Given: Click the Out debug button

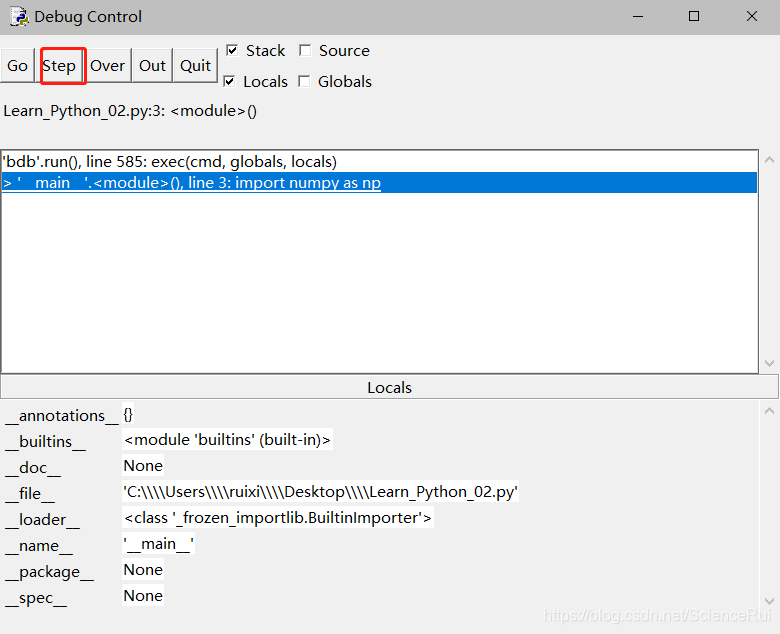Looking at the screenshot, I should tap(152, 66).
